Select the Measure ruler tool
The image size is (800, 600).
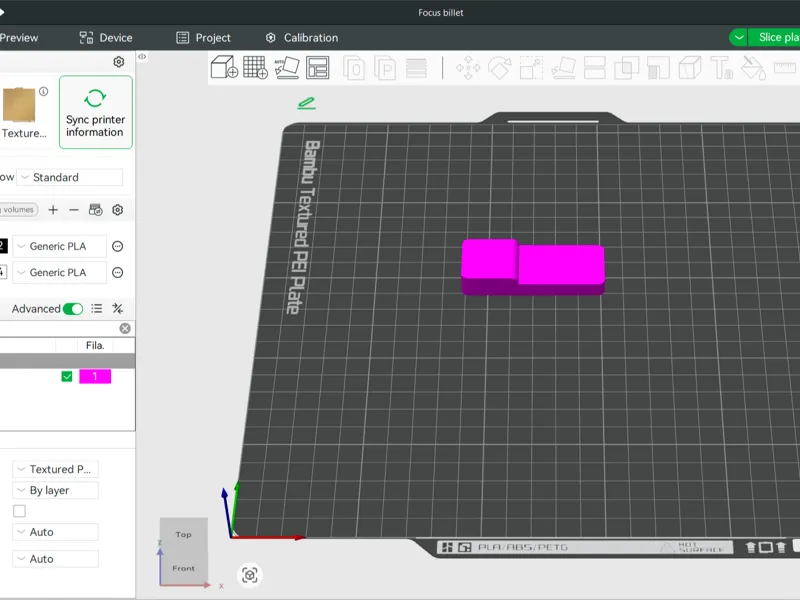click(785, 67)
